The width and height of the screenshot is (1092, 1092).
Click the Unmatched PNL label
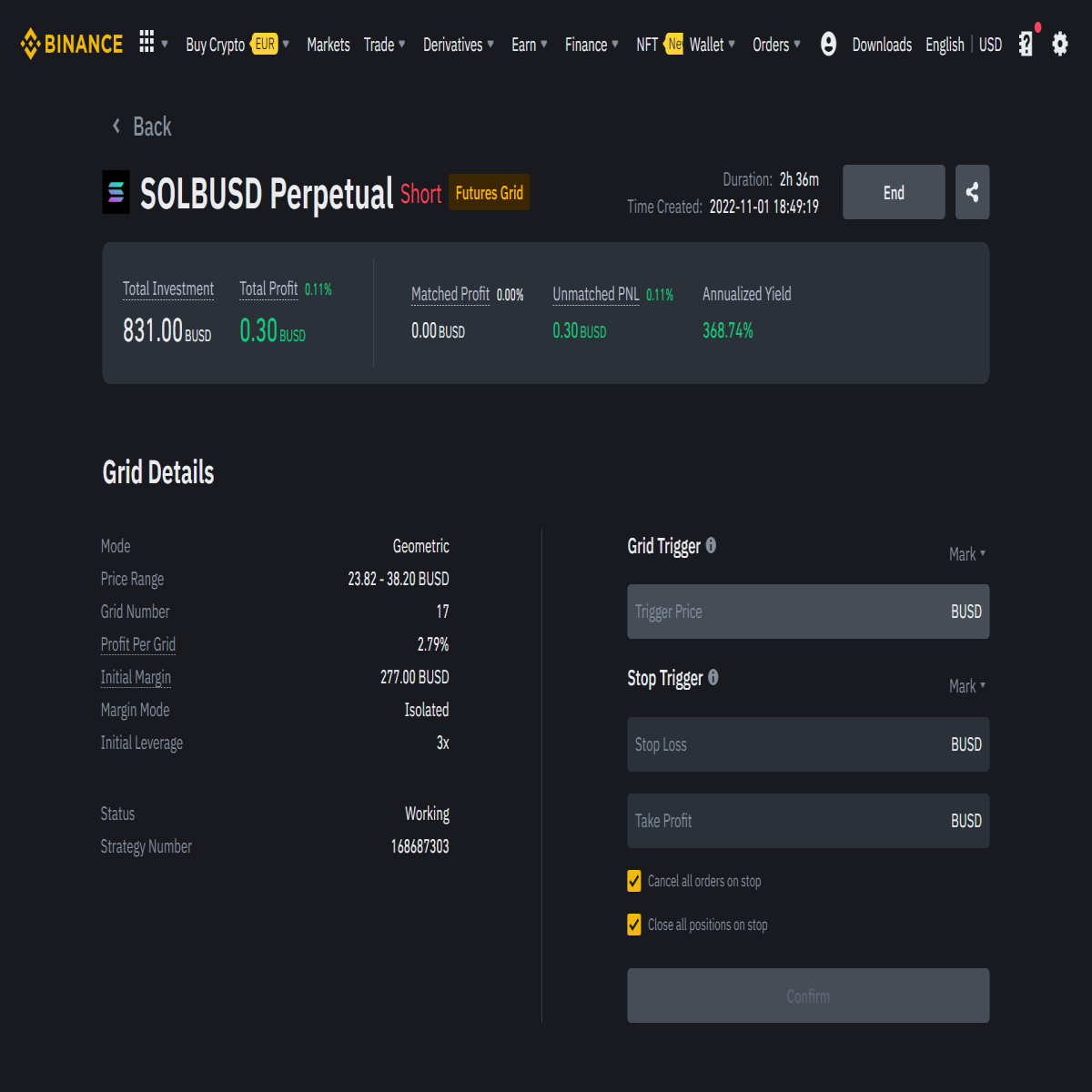(x=596, y=294)
